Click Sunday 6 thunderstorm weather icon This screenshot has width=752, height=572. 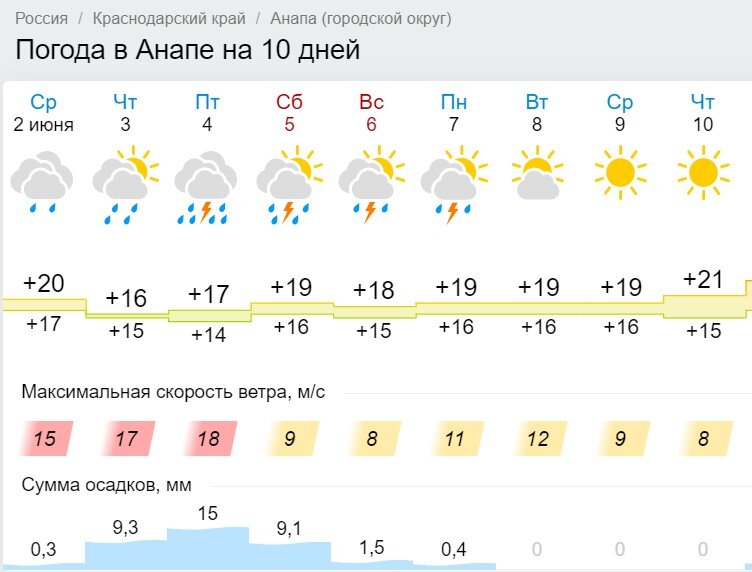pos(372,184)
